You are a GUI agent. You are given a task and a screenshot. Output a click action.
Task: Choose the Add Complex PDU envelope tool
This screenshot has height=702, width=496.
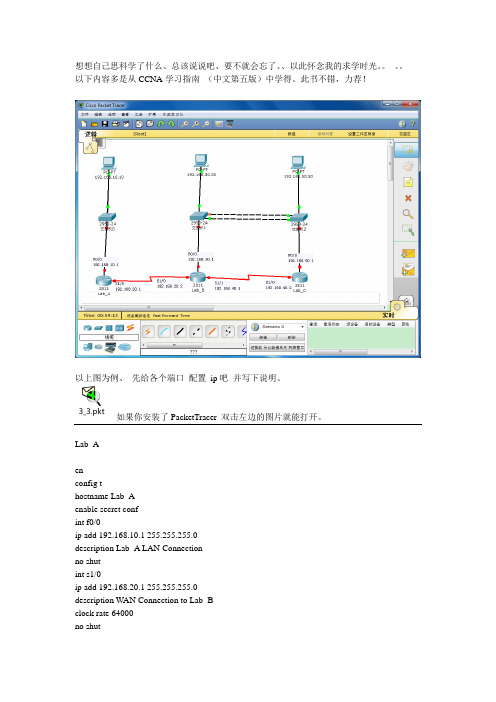click(408, 270)
